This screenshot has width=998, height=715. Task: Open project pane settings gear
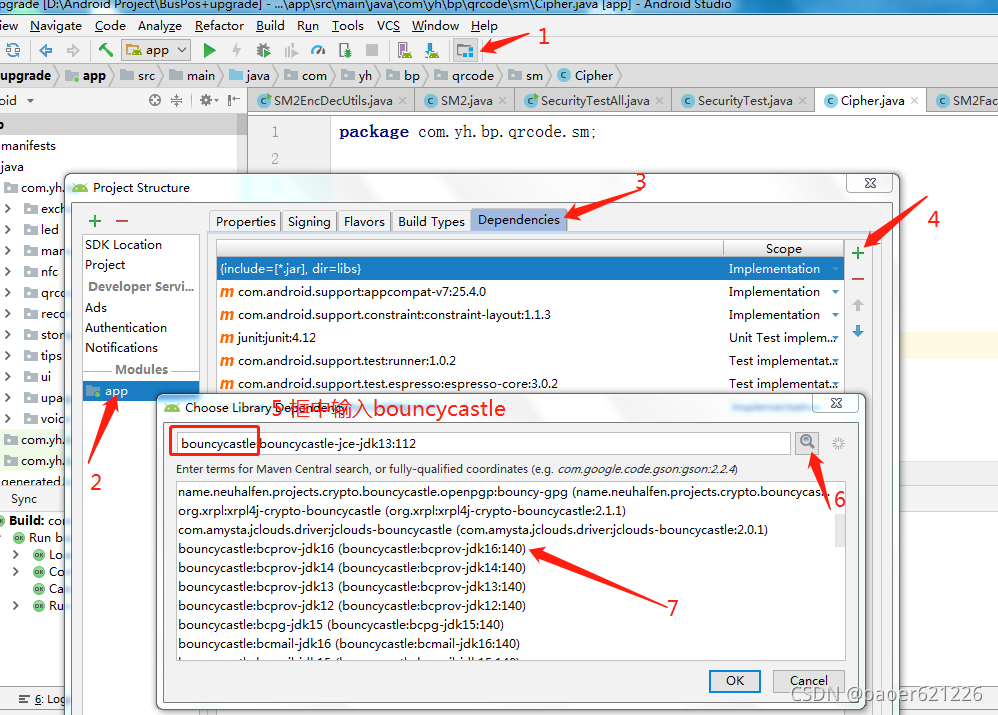[208, 100]
